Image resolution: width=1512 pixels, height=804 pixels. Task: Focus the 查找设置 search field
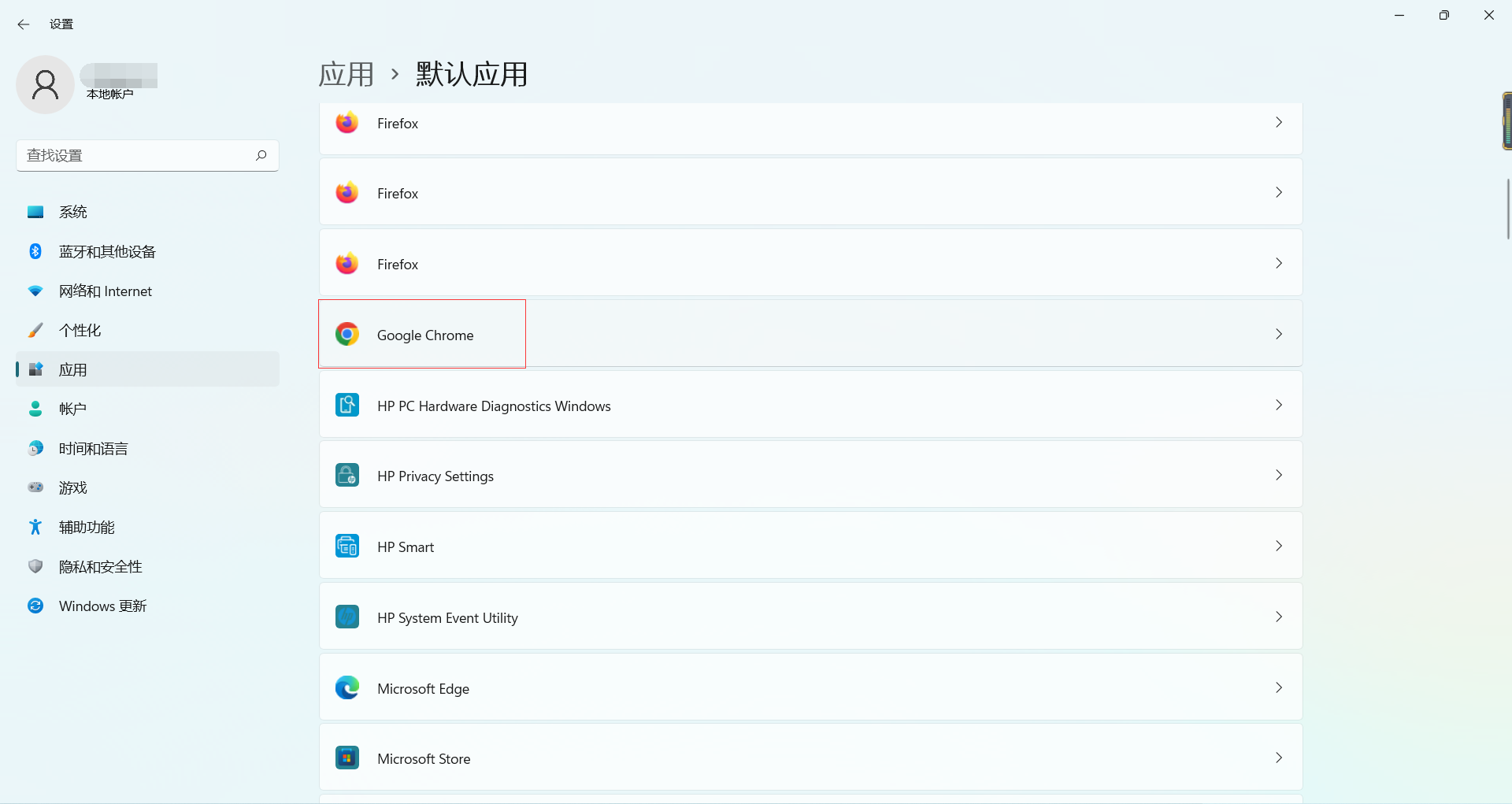tap(147, 155)
